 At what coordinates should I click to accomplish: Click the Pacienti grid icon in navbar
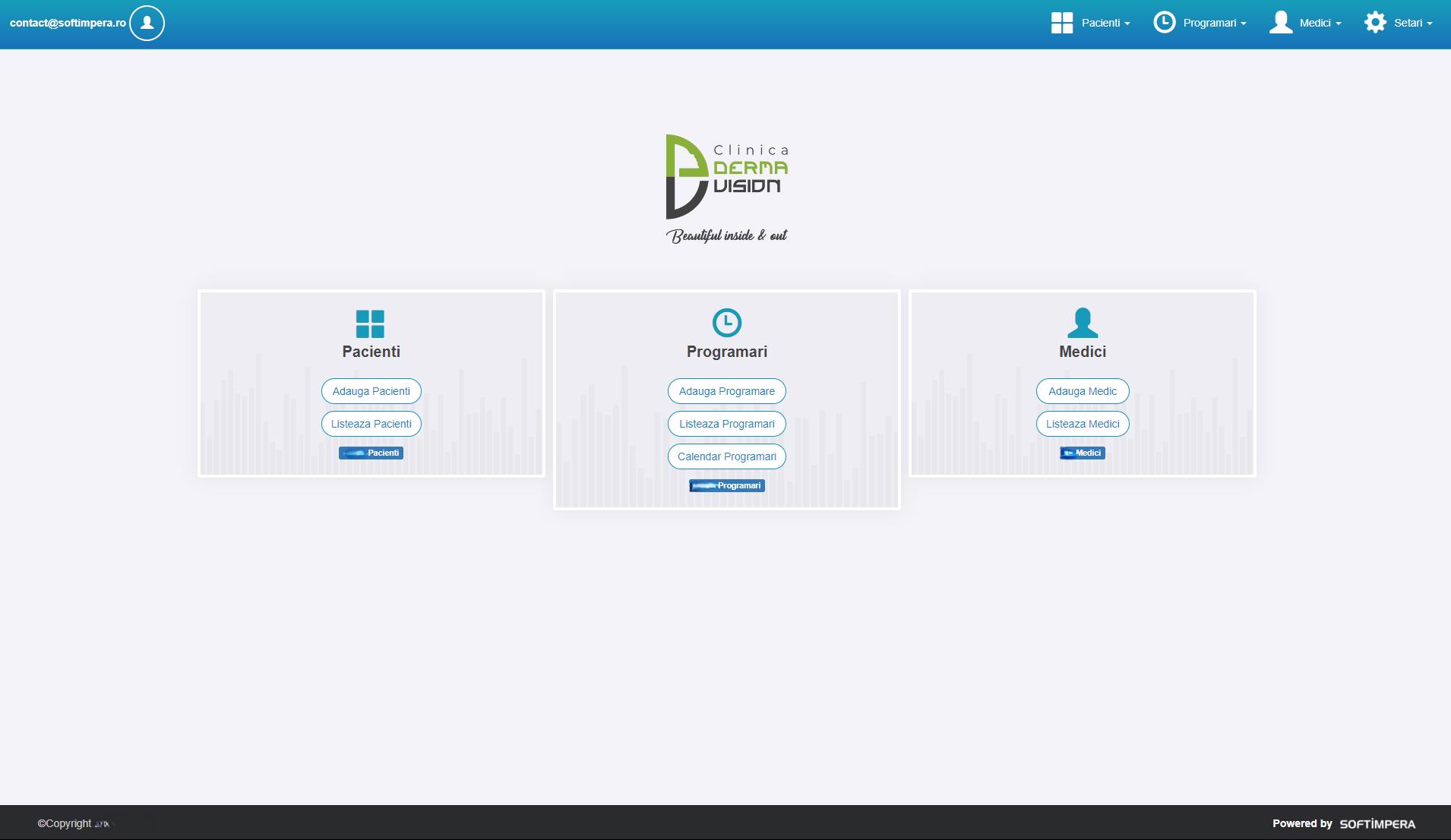pos(1062,23)
